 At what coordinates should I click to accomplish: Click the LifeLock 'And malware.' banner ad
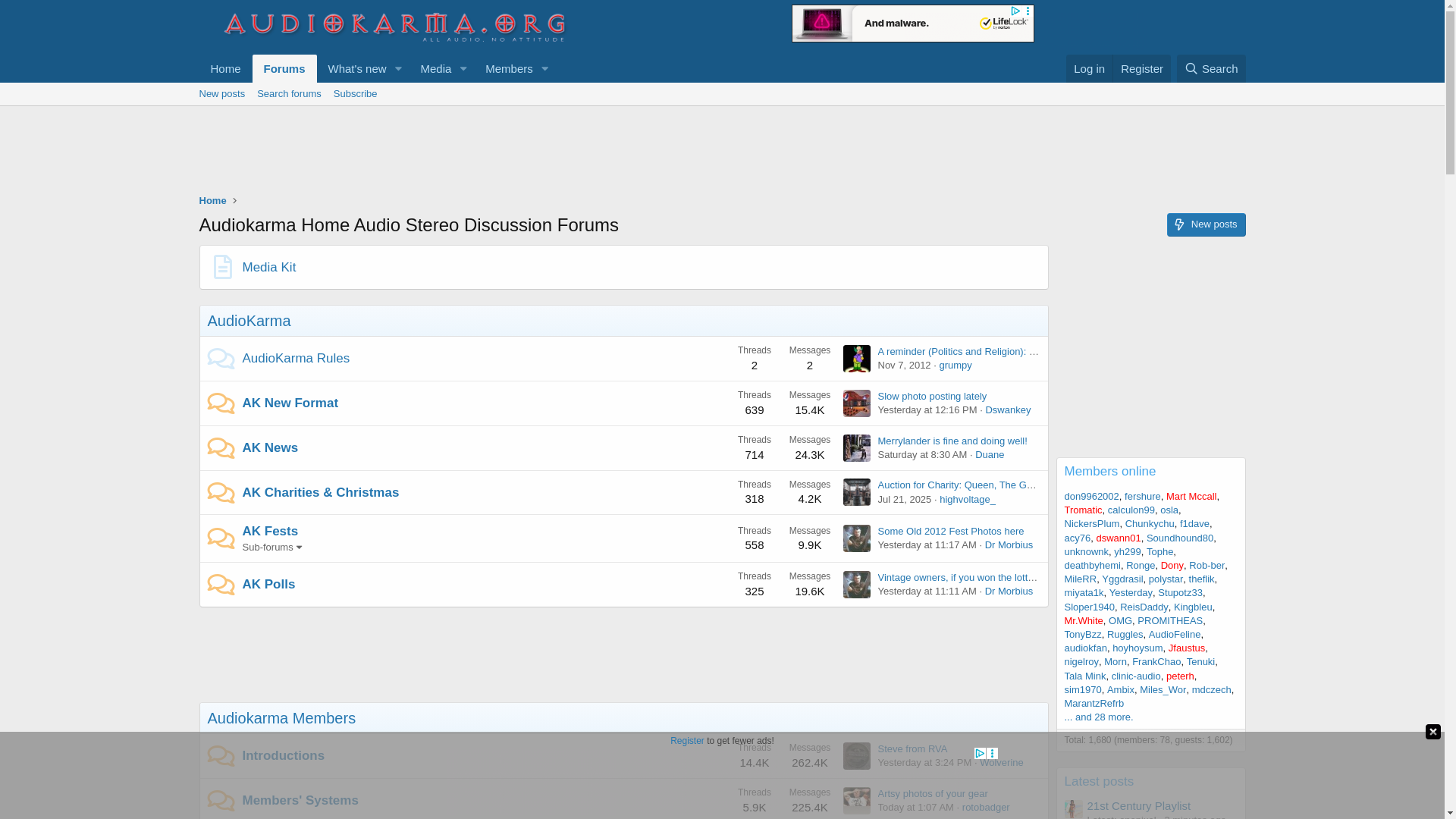click(x=912, y=24)
